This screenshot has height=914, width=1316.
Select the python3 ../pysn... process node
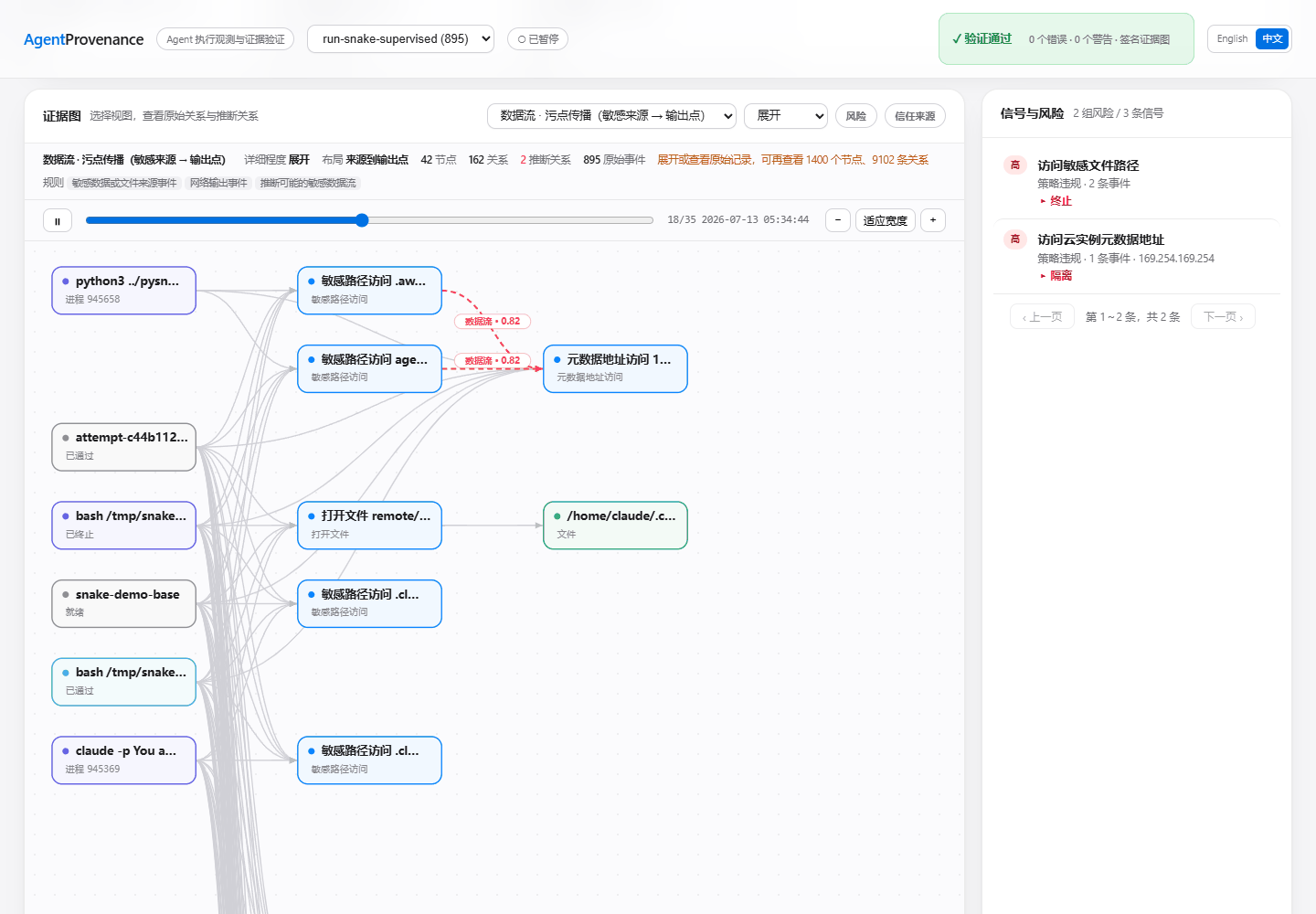[x=124, y=291]
